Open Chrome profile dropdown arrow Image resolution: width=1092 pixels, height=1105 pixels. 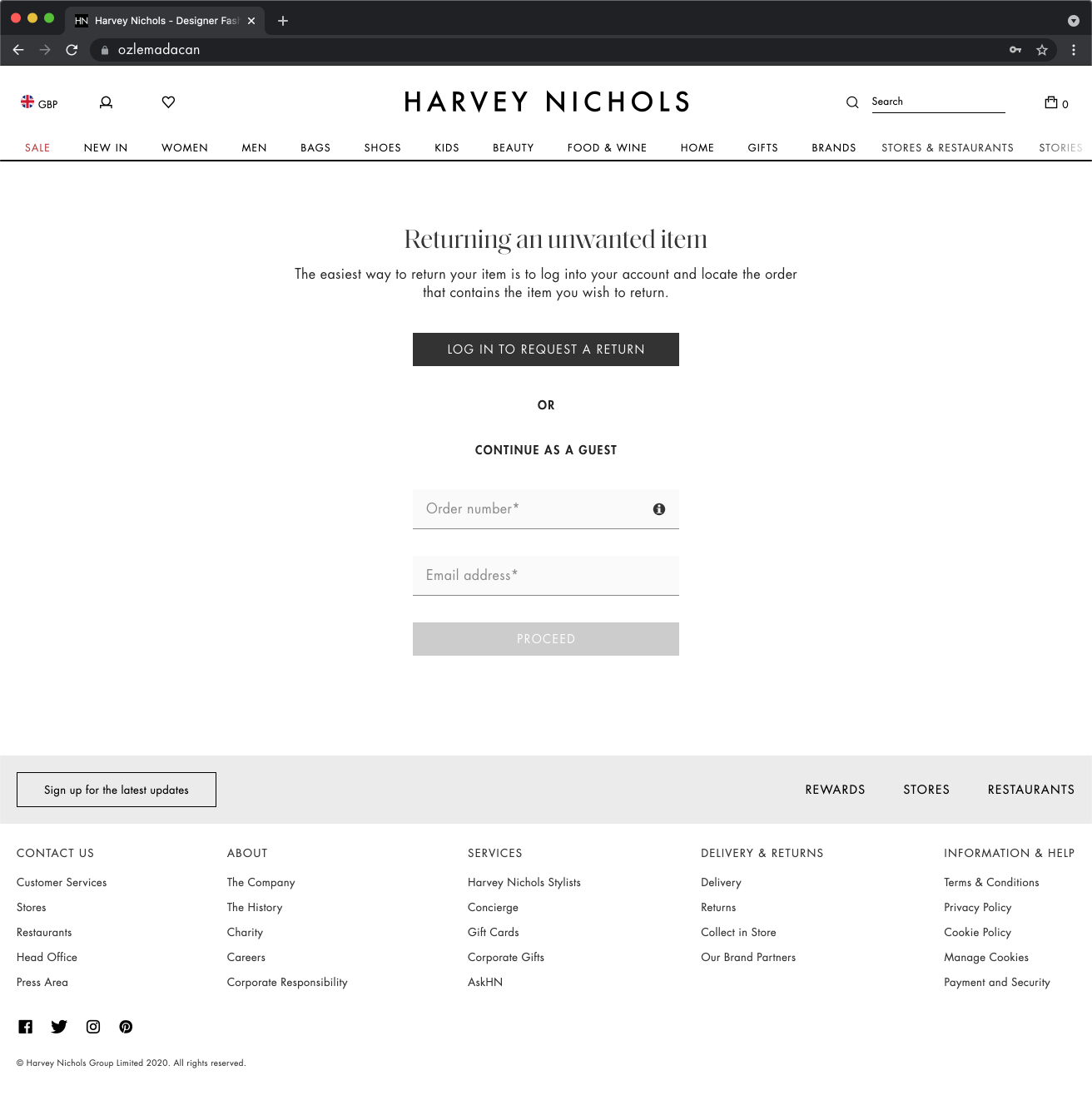pos(1074,21)
